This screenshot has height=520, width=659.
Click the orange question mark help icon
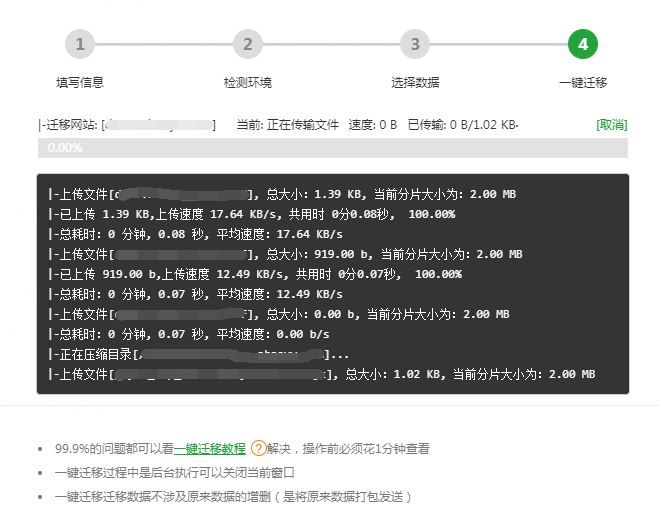tap(258, 449)
